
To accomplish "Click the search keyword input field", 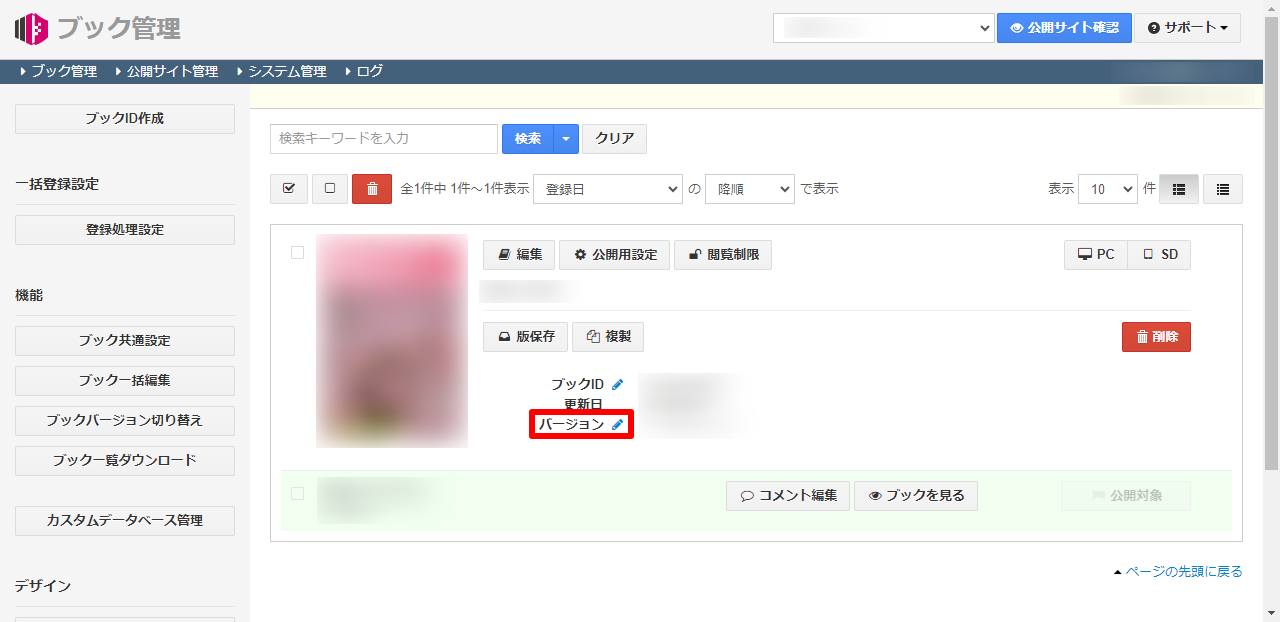I will [383, 138].
